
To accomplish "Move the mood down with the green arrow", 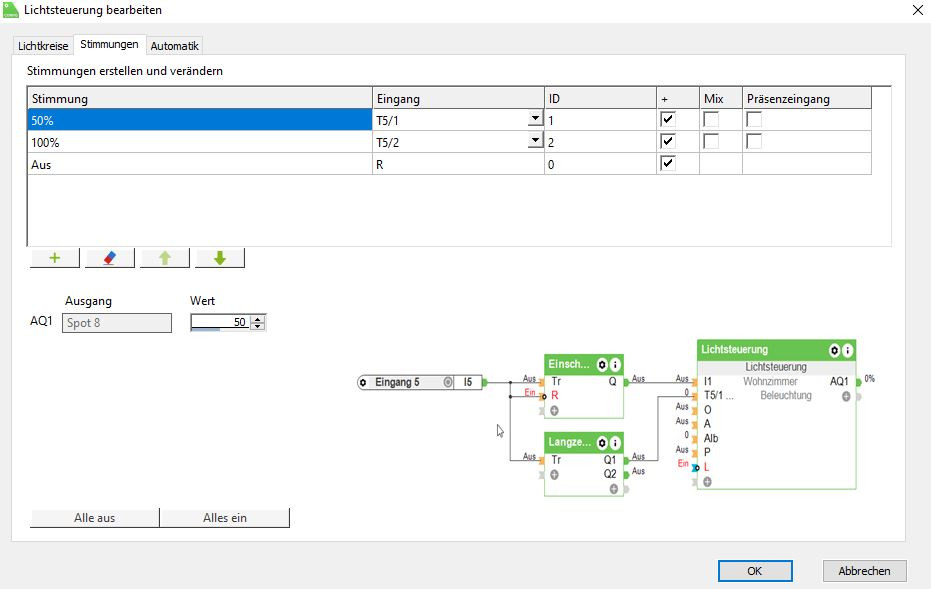I will pos(220,258).
